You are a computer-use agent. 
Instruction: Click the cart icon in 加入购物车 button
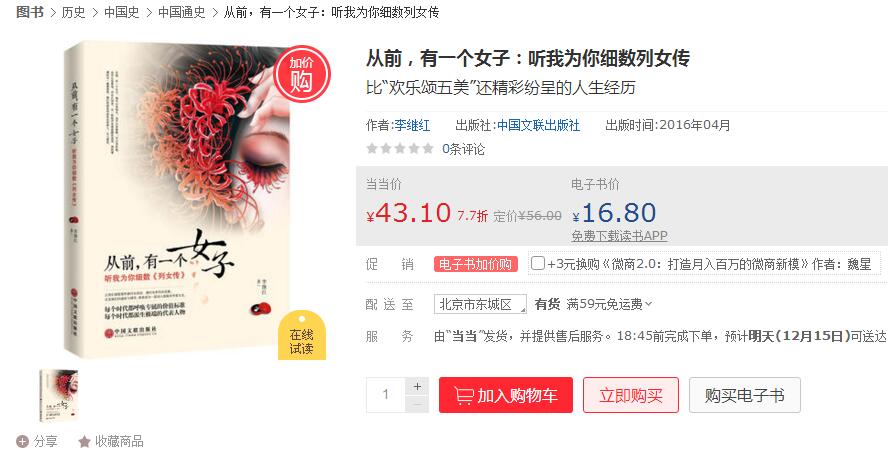[x=463, y=395]
